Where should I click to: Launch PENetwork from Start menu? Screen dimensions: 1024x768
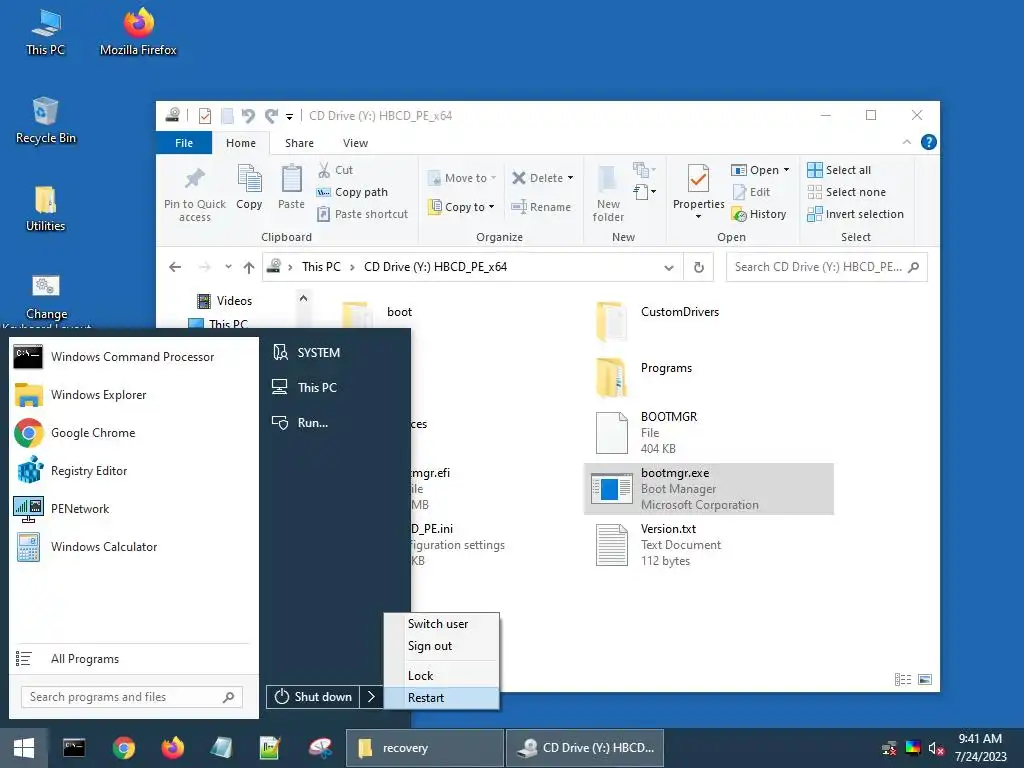tap(133, 509)
